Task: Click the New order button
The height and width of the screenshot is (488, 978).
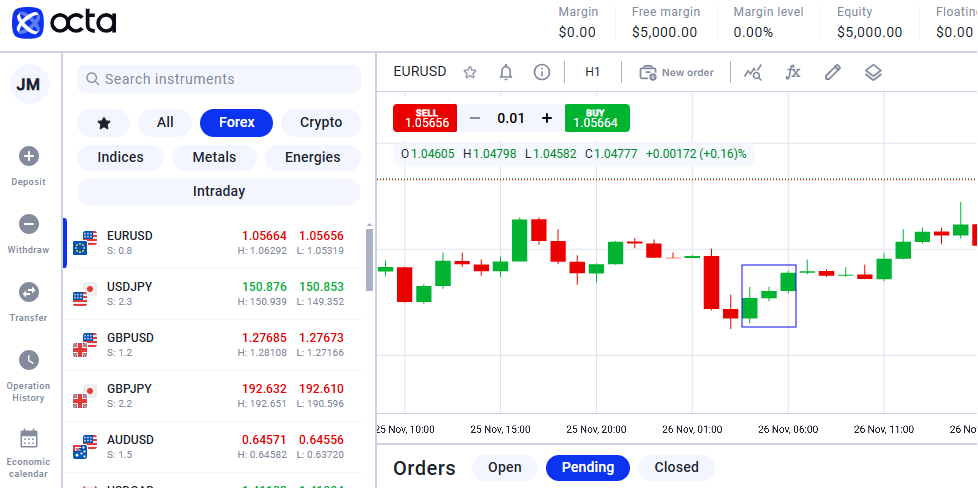Action: click(x=677, y=72)
